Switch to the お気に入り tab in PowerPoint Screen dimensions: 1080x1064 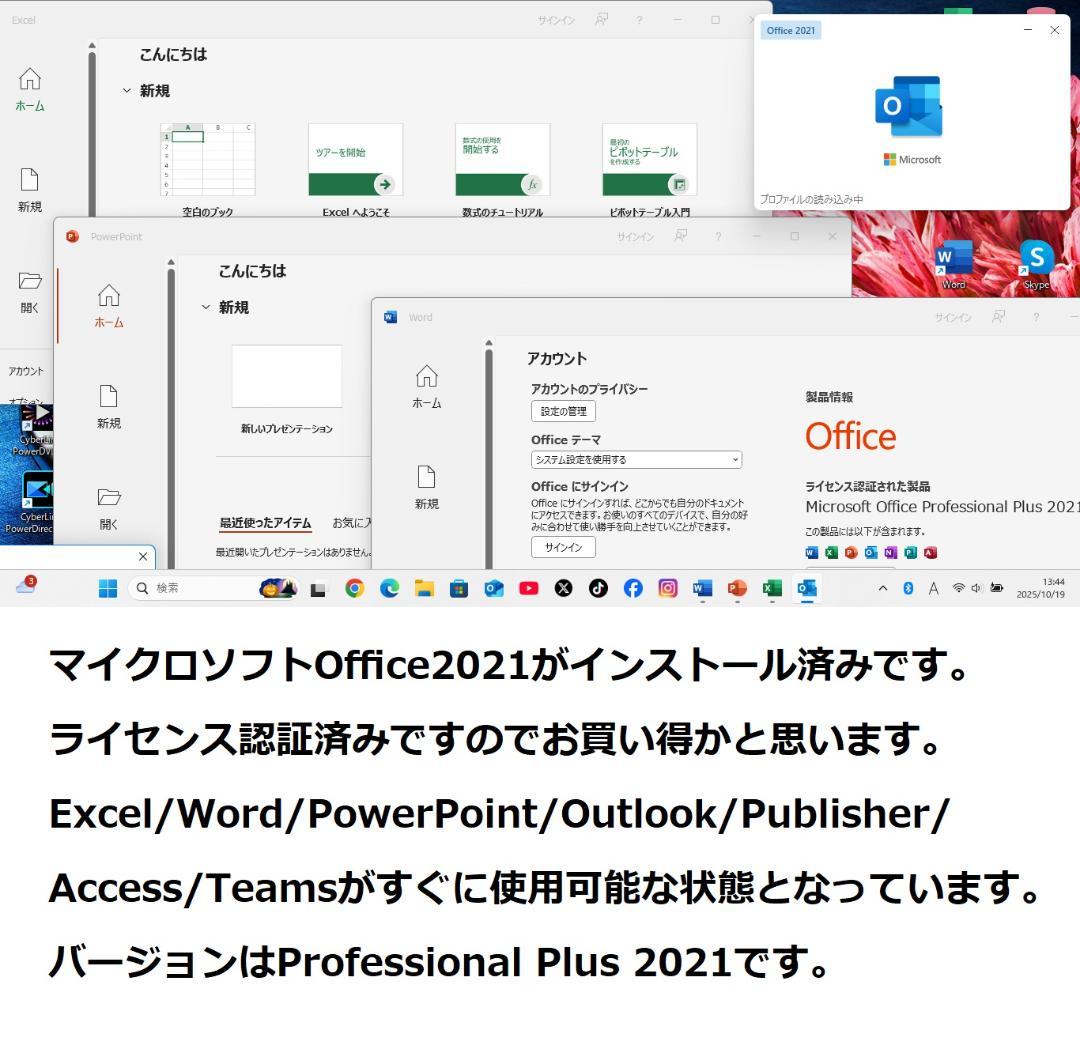point(352,523)
